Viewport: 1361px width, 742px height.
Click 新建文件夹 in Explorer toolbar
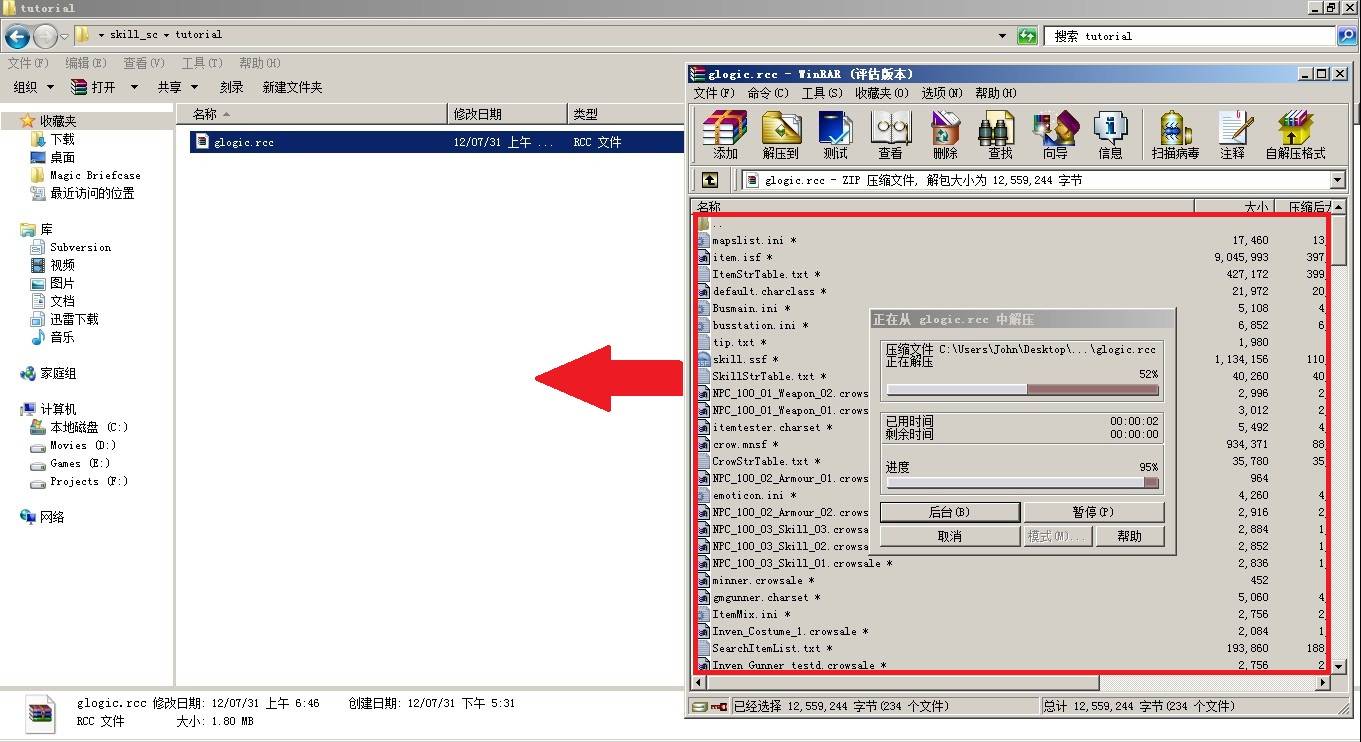tap(292, 87)
